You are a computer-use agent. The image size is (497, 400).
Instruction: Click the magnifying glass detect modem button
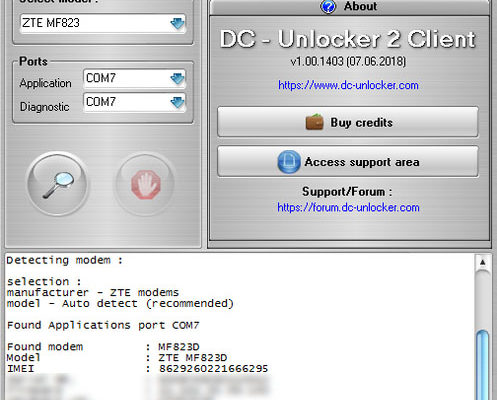(58, 184)
